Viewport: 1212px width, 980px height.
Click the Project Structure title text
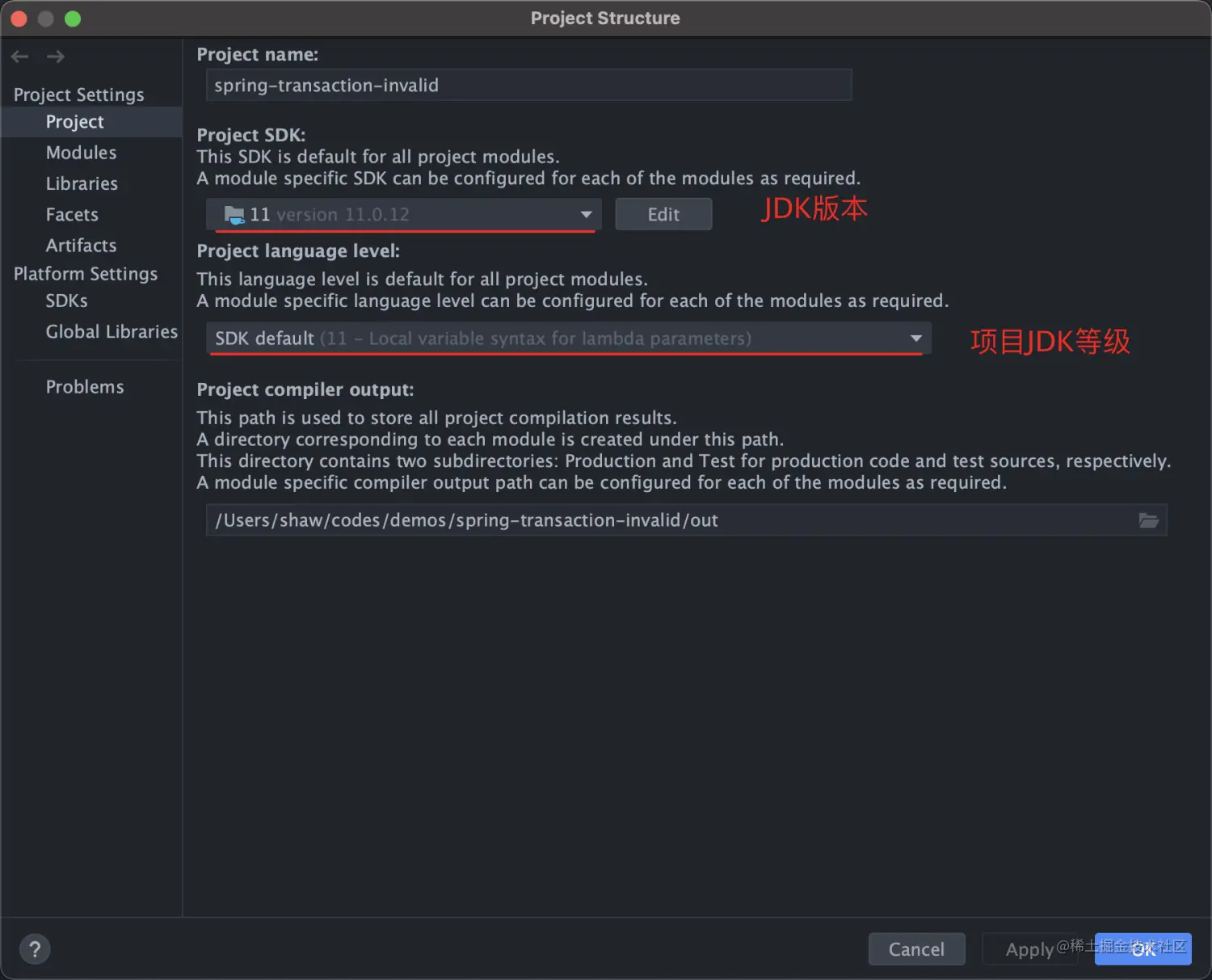click(605, 19)
